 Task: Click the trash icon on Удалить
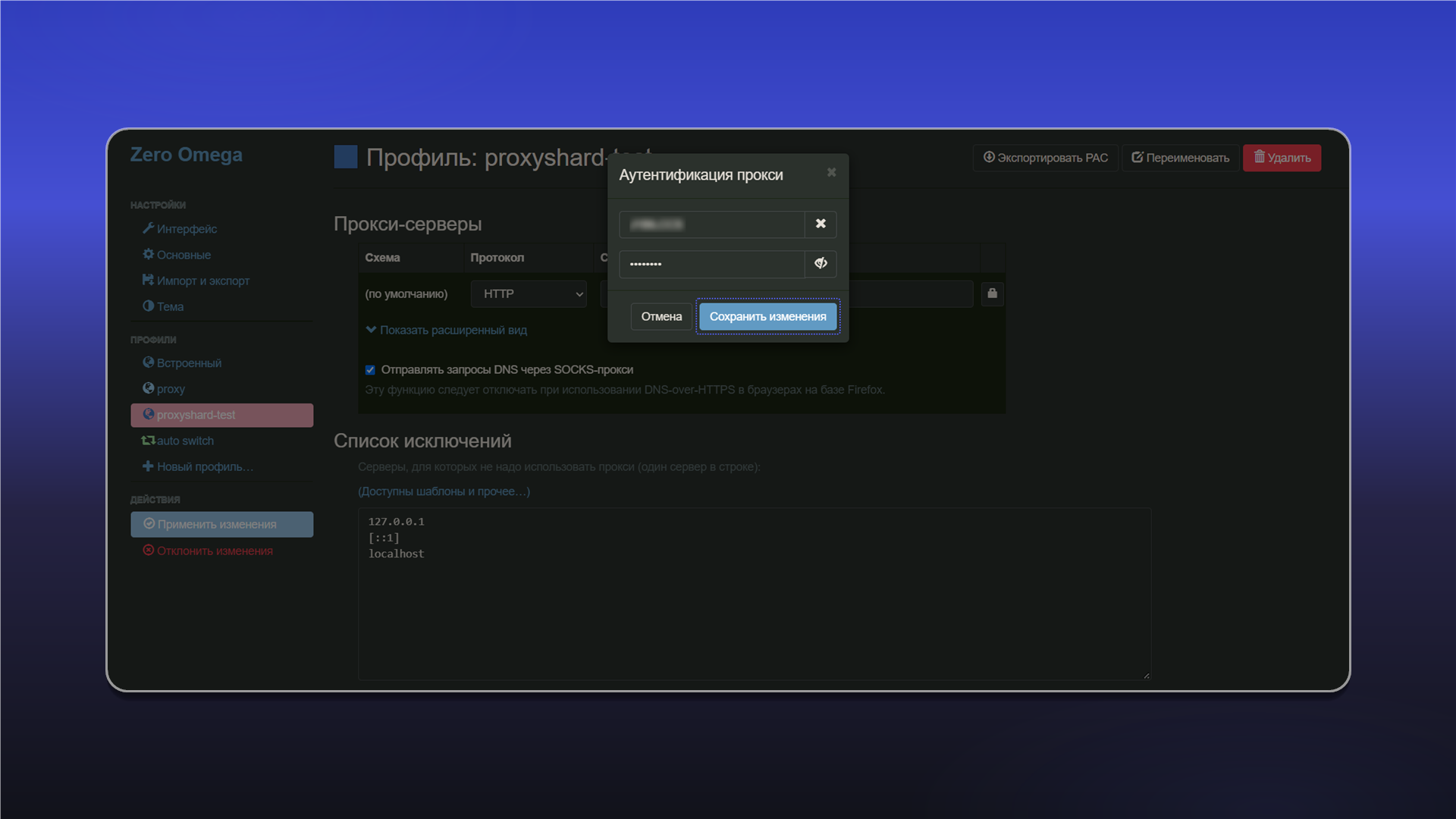pyautogui.click(x=1259, y=157)
